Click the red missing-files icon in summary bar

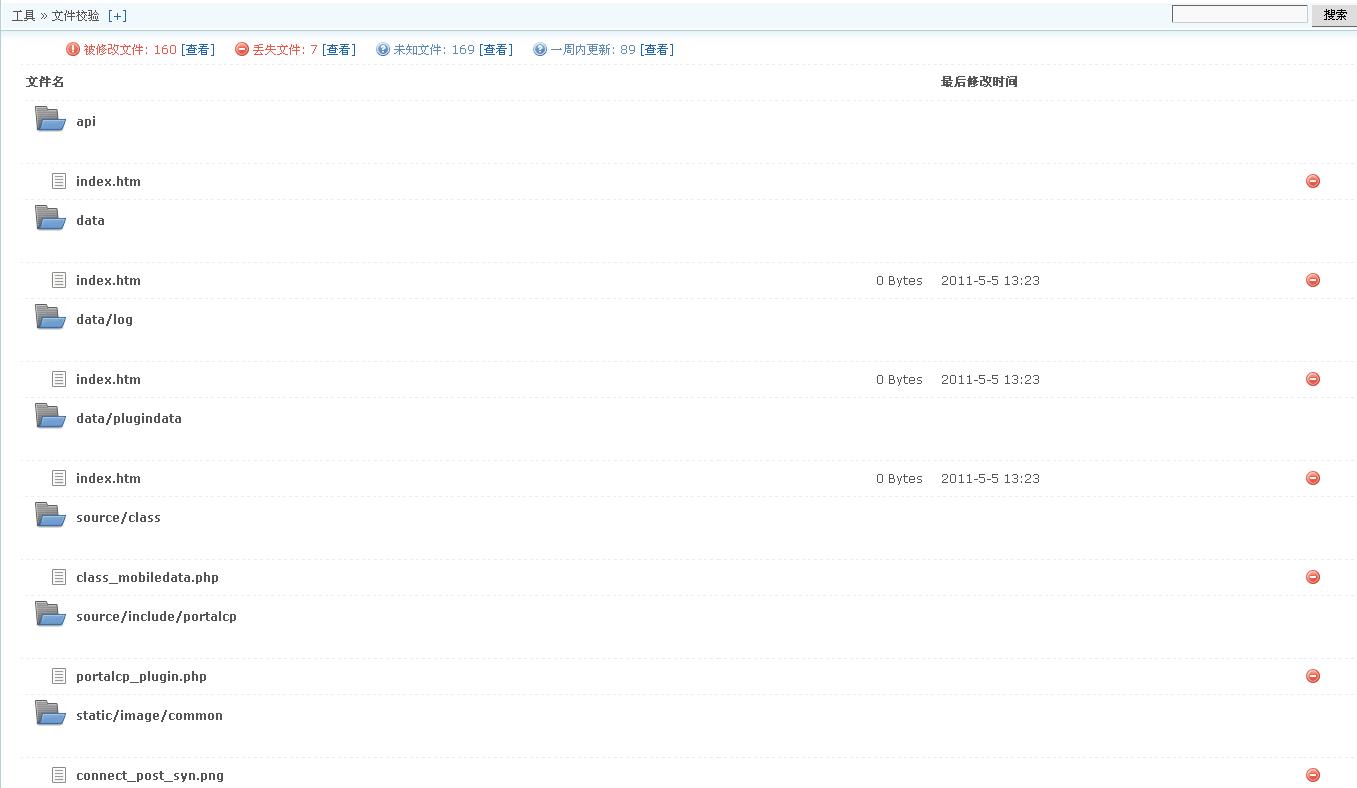242,49
